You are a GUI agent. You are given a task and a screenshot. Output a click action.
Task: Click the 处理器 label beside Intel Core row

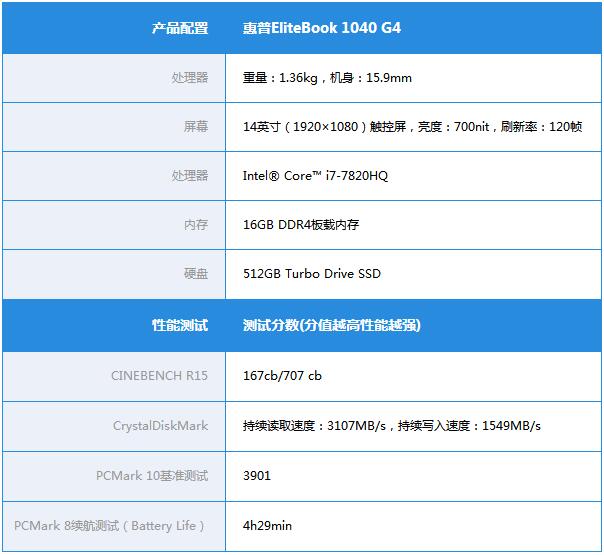(x=190, y=176)
